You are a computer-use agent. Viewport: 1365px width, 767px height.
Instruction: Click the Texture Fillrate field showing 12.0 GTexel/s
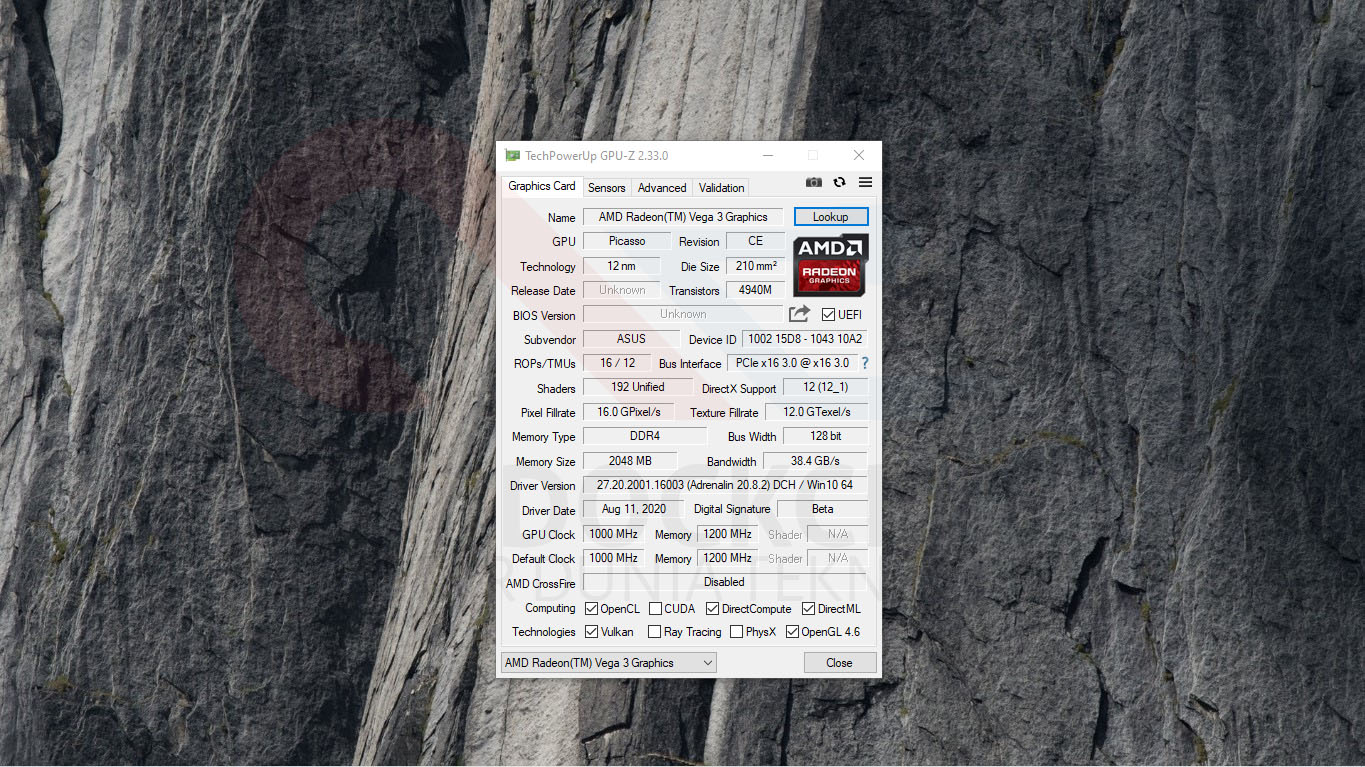pos(817,412)
